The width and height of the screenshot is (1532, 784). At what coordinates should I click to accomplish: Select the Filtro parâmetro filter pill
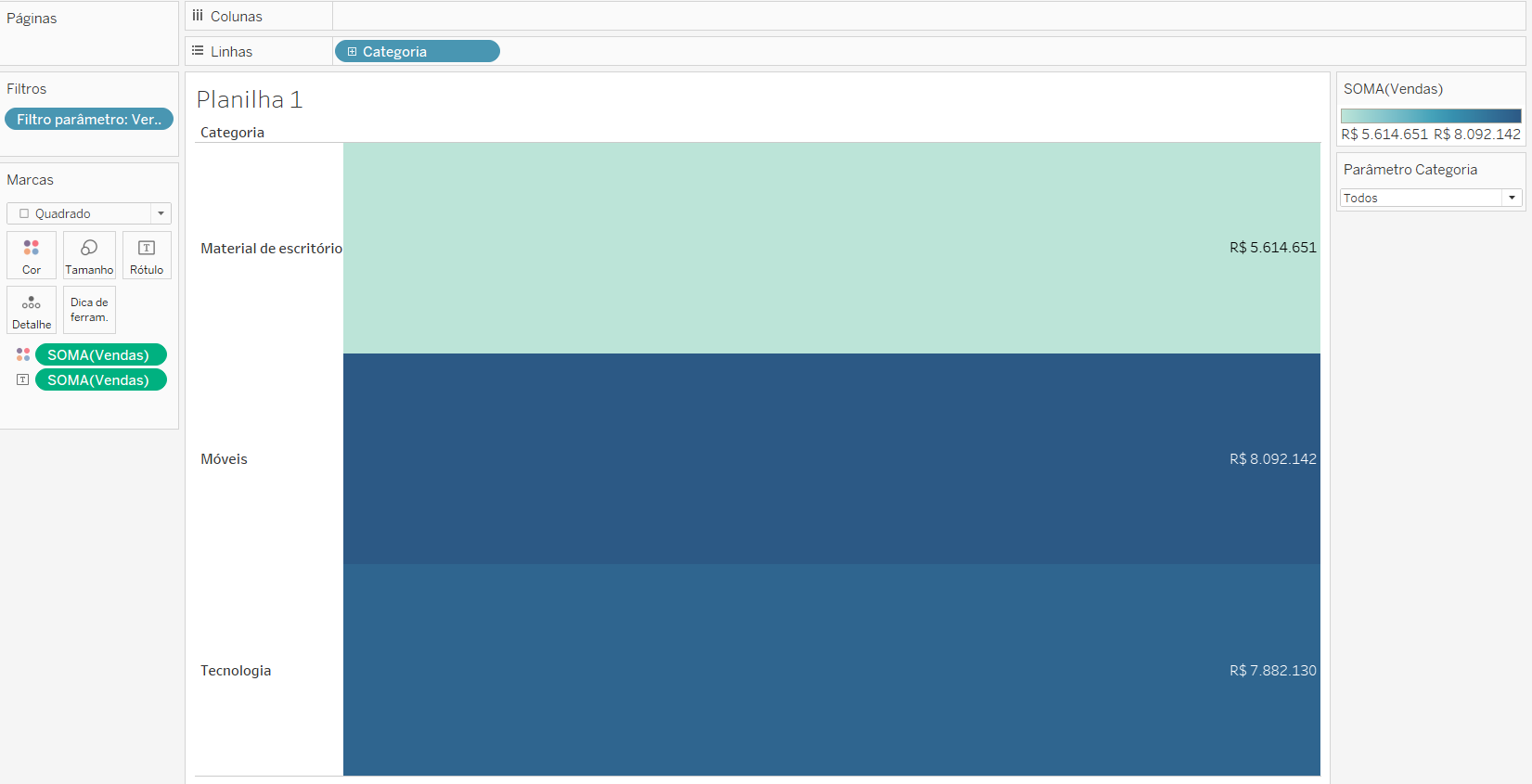pos(89,119)
